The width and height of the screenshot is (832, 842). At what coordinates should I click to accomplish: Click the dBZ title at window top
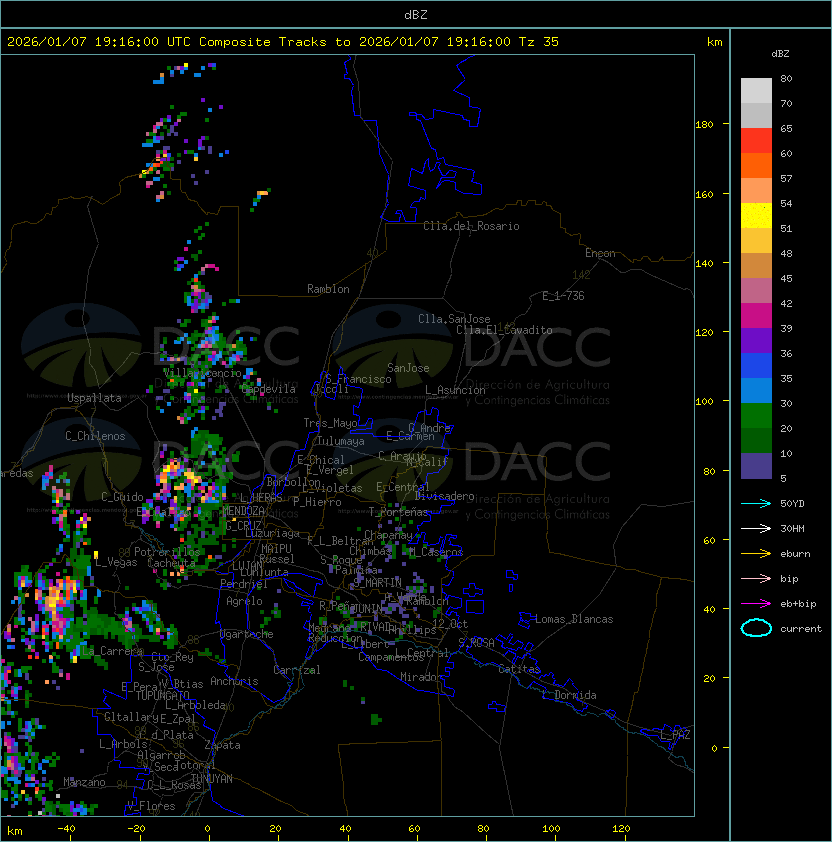416,14
